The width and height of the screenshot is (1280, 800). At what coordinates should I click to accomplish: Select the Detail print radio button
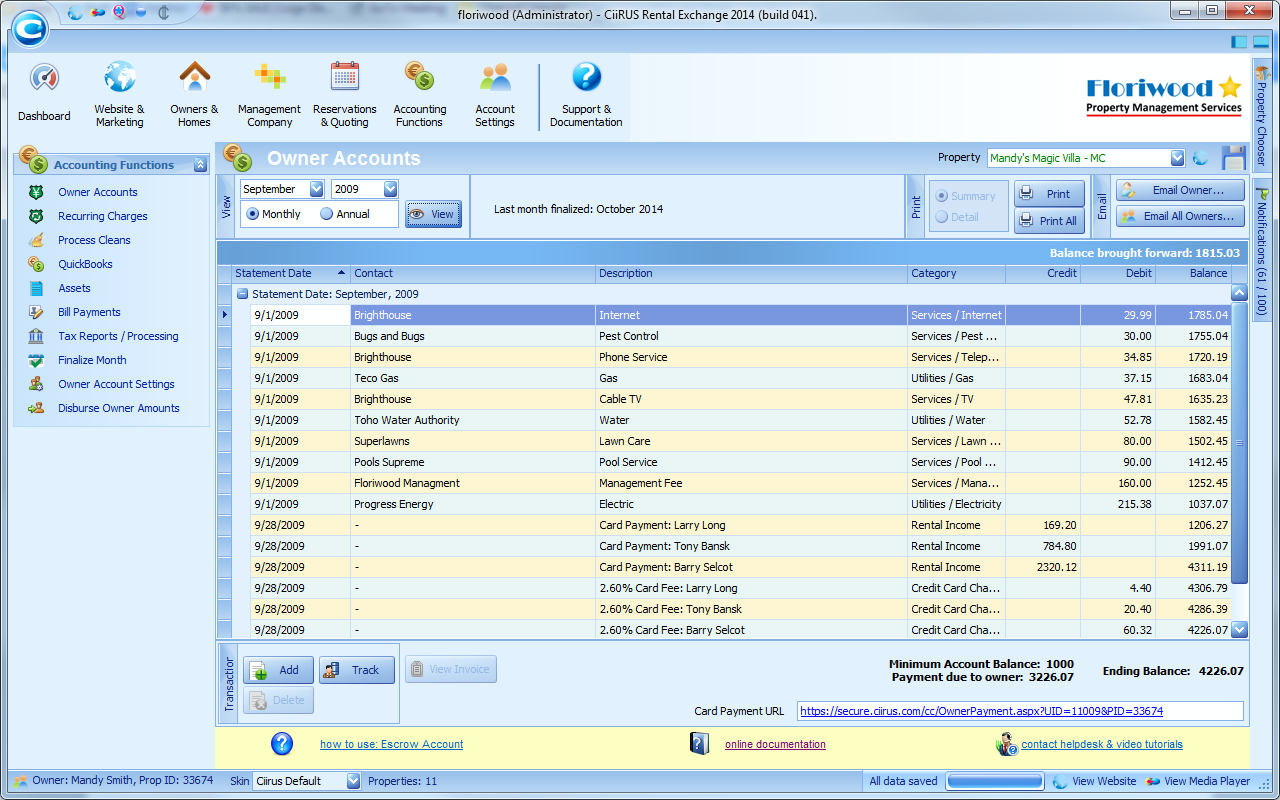click(941, 217)
